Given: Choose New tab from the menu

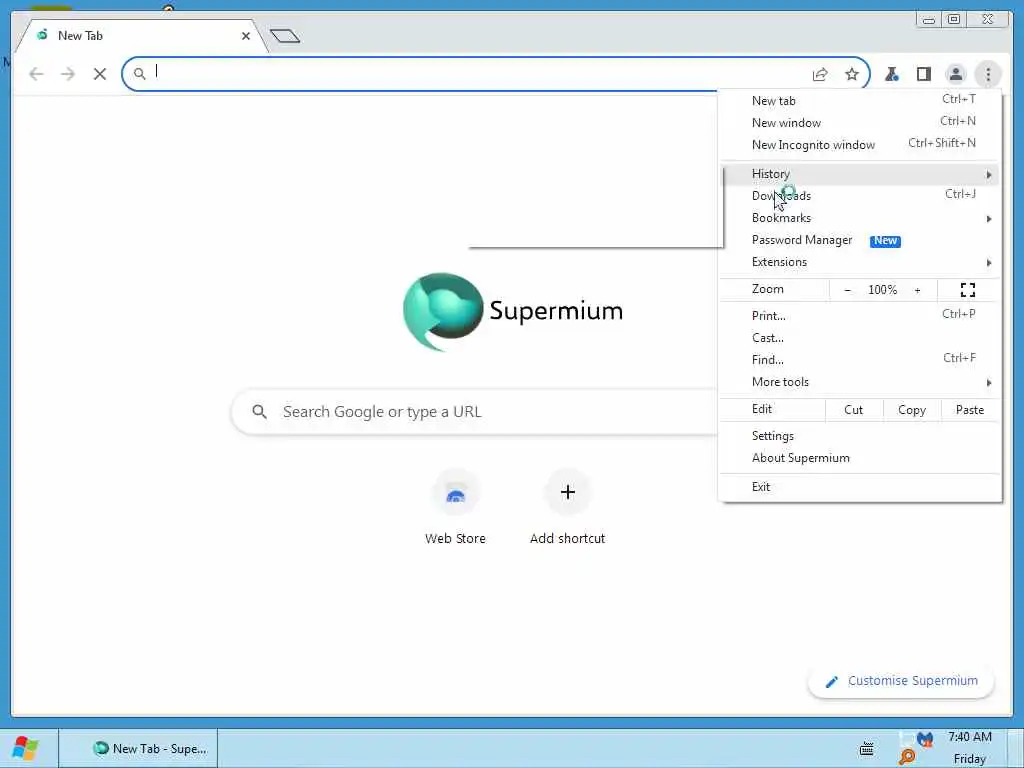Looking at the screenshot, I should (859, 101).
